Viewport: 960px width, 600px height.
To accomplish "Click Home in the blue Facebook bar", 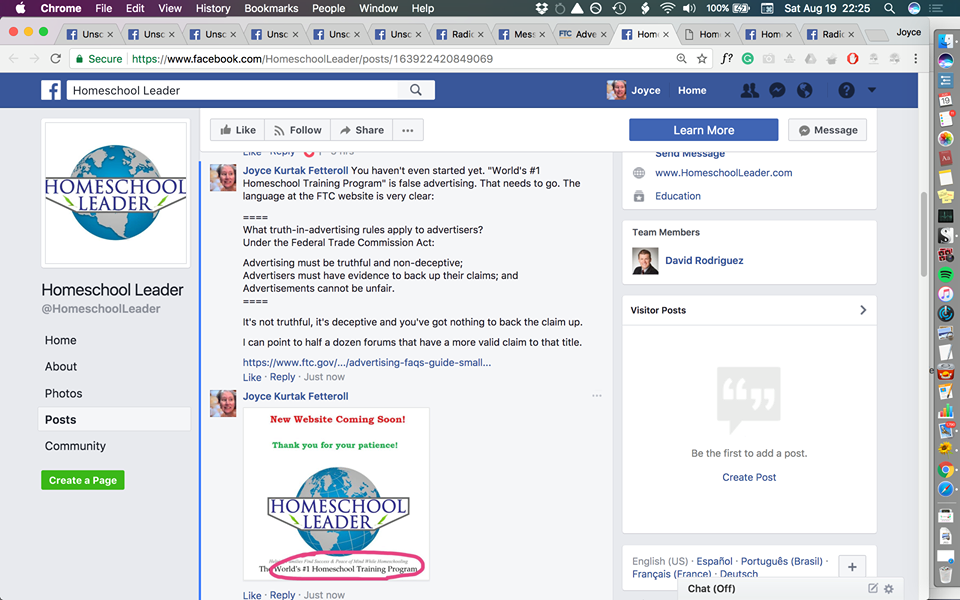I will click(x=692, y=90).
